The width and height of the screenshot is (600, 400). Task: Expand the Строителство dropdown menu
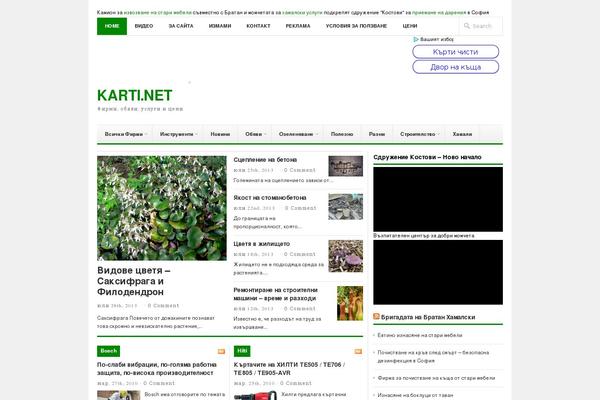coord(419,134)
